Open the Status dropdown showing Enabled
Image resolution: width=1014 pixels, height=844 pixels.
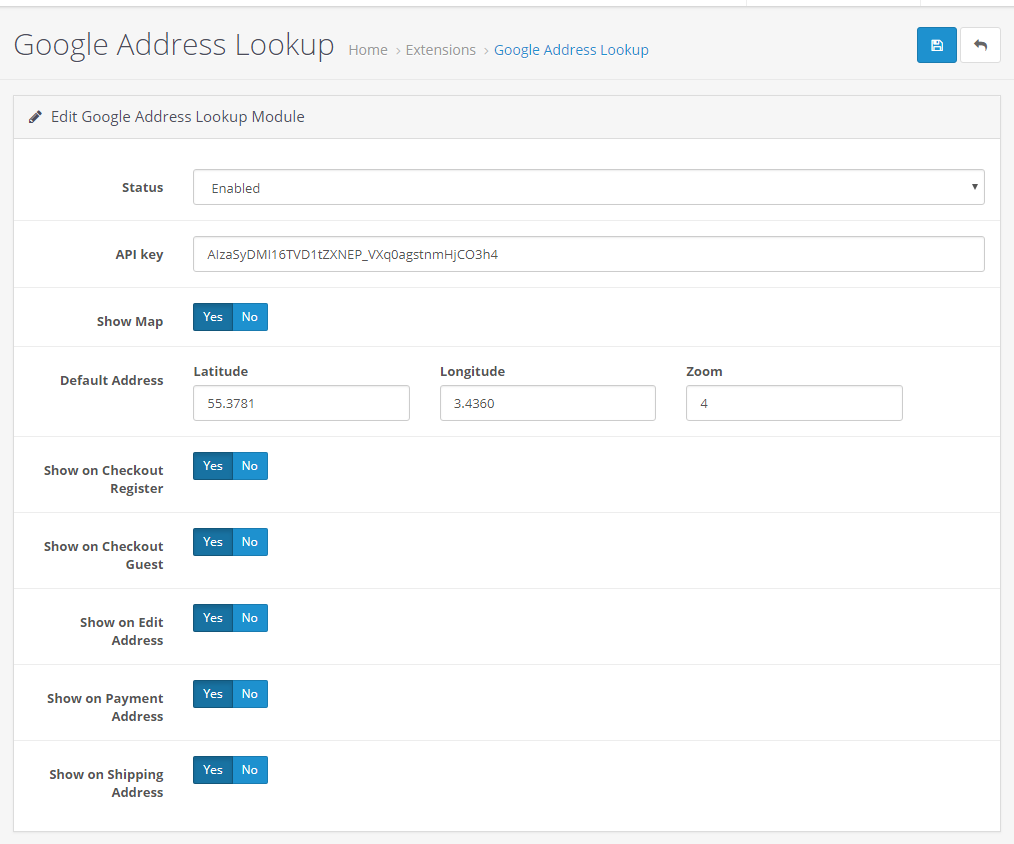[x=588, y=188]
